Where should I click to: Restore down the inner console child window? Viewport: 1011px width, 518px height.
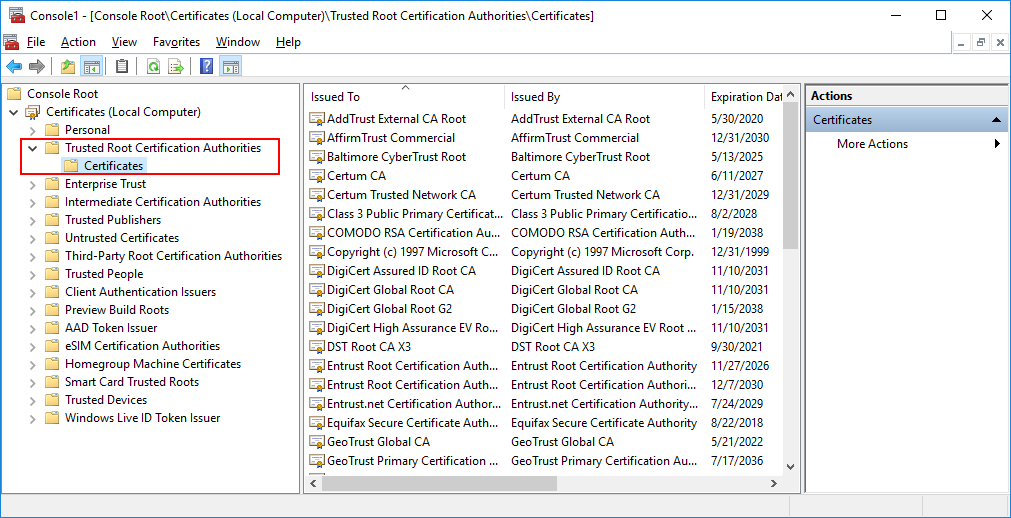click(x=981, y=43)
